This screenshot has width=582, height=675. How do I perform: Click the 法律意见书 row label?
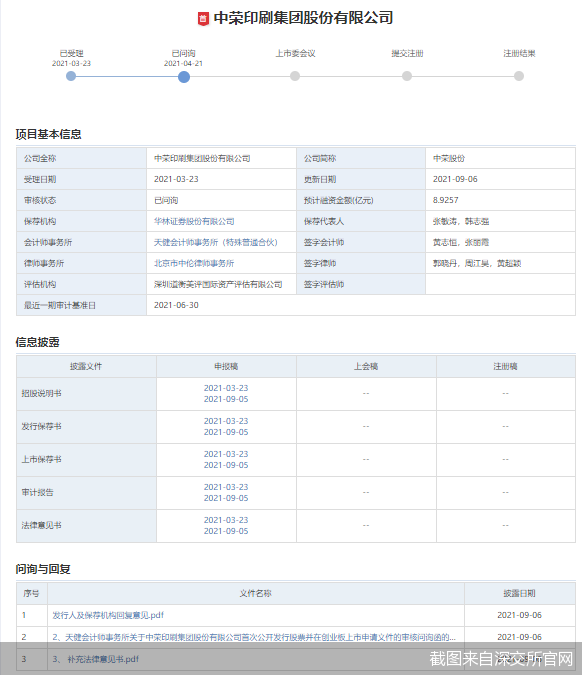click(x=42, y=525)
